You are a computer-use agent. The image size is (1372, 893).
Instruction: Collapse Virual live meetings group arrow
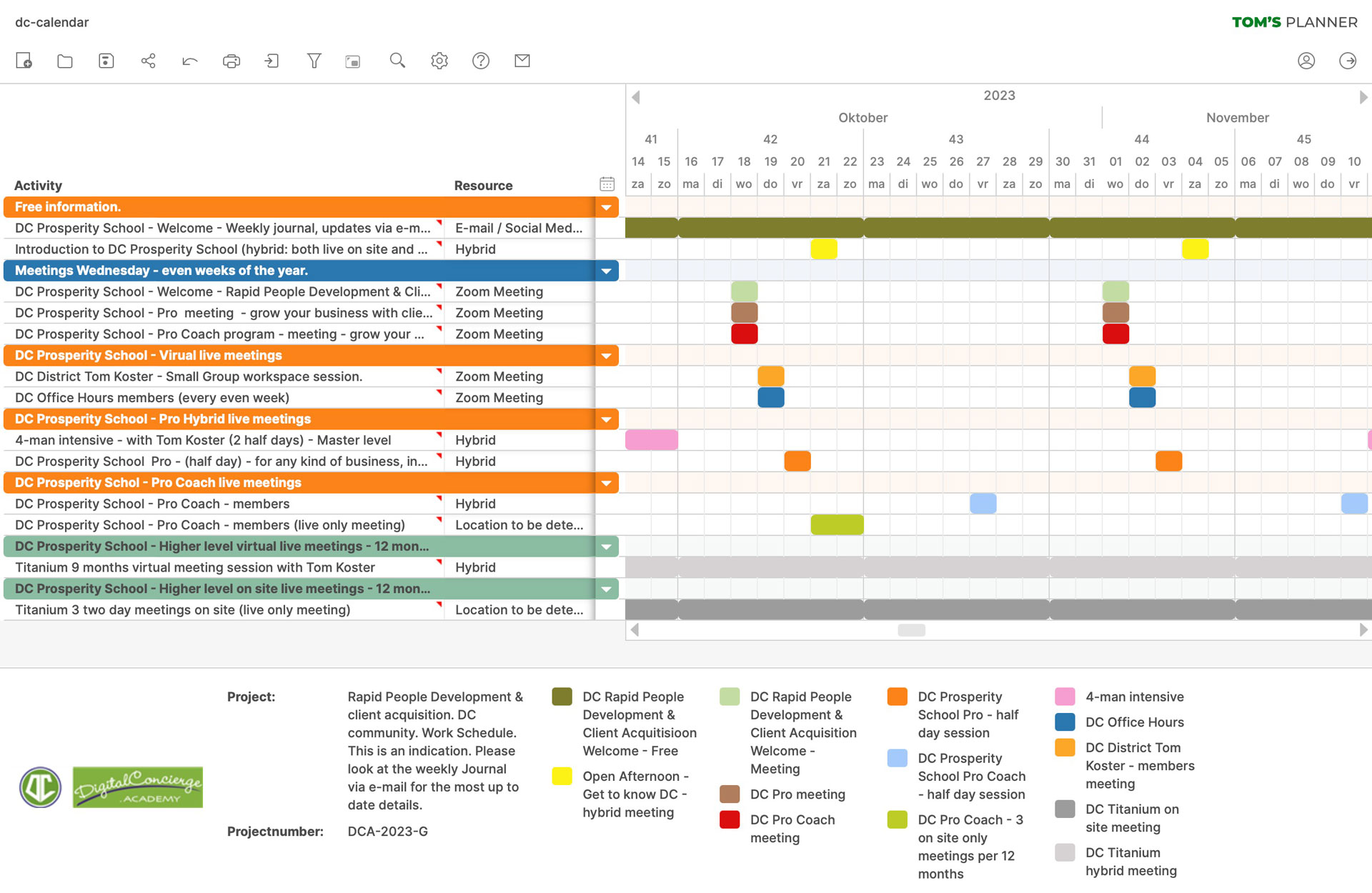tap(606, 356)
